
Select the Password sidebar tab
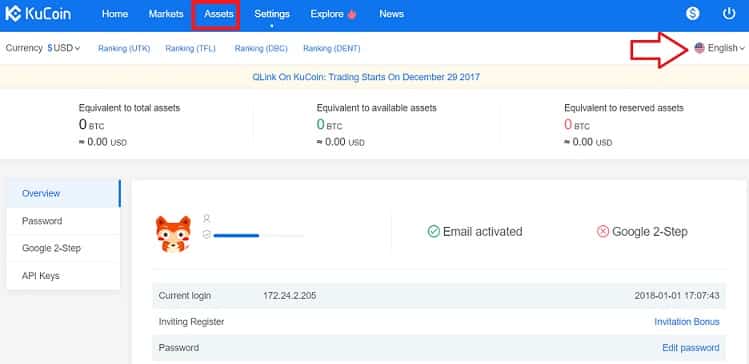(x=64, y=221)
